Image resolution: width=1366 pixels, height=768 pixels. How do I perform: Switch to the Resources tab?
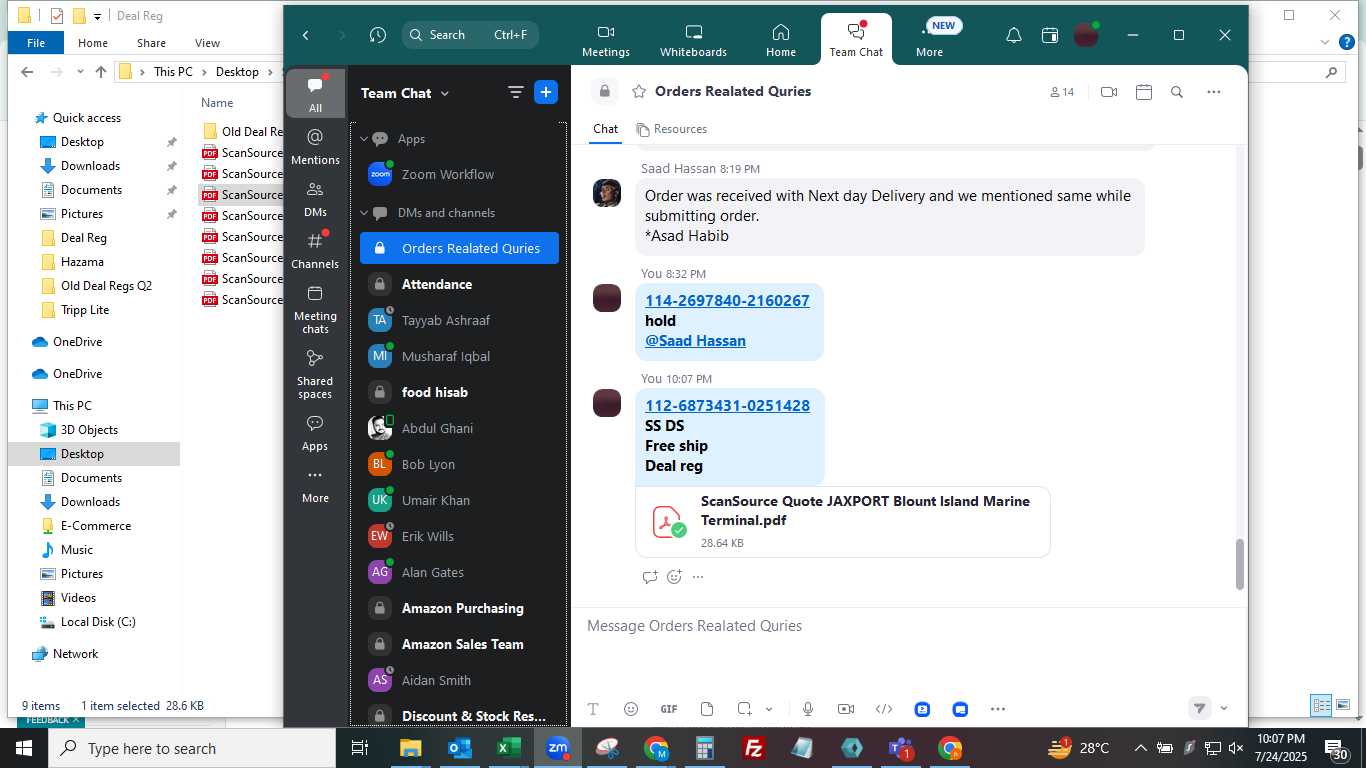[671, 129]
